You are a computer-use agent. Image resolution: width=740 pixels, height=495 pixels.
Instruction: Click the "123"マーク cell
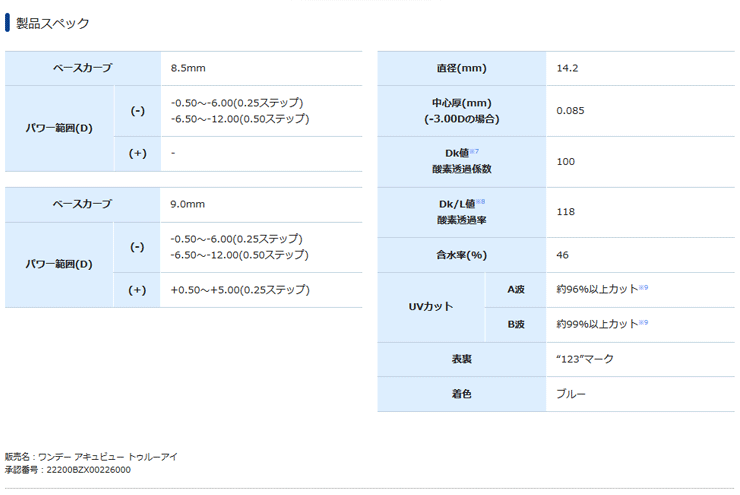pos(585,358)
